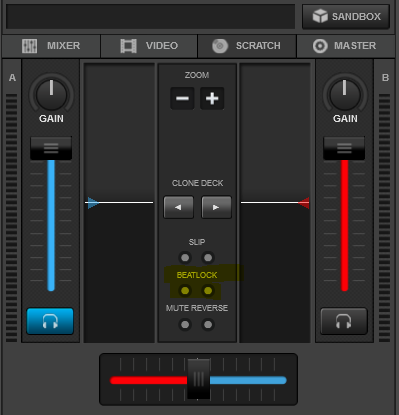Screen dimensions: 399x415
Task: Click the zoom in plus button
Action: point(212,98)
